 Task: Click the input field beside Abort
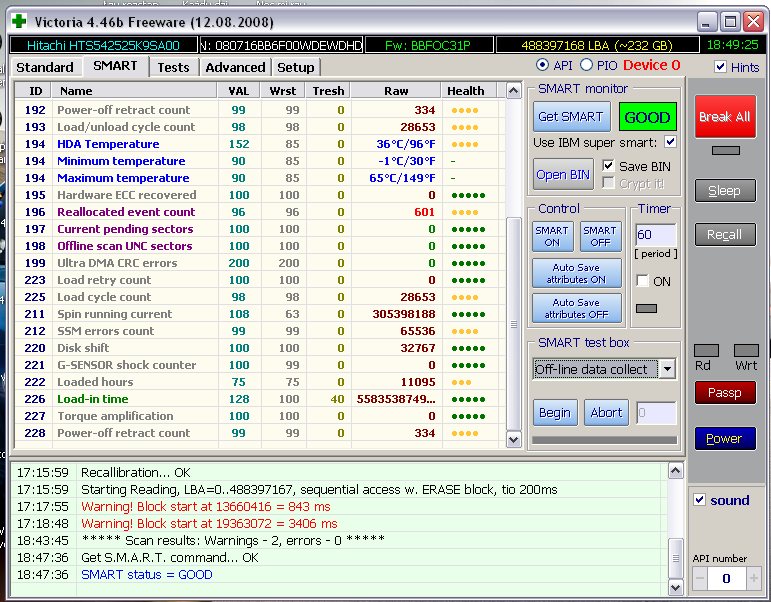pyautogui.click(x=656, y=413)
